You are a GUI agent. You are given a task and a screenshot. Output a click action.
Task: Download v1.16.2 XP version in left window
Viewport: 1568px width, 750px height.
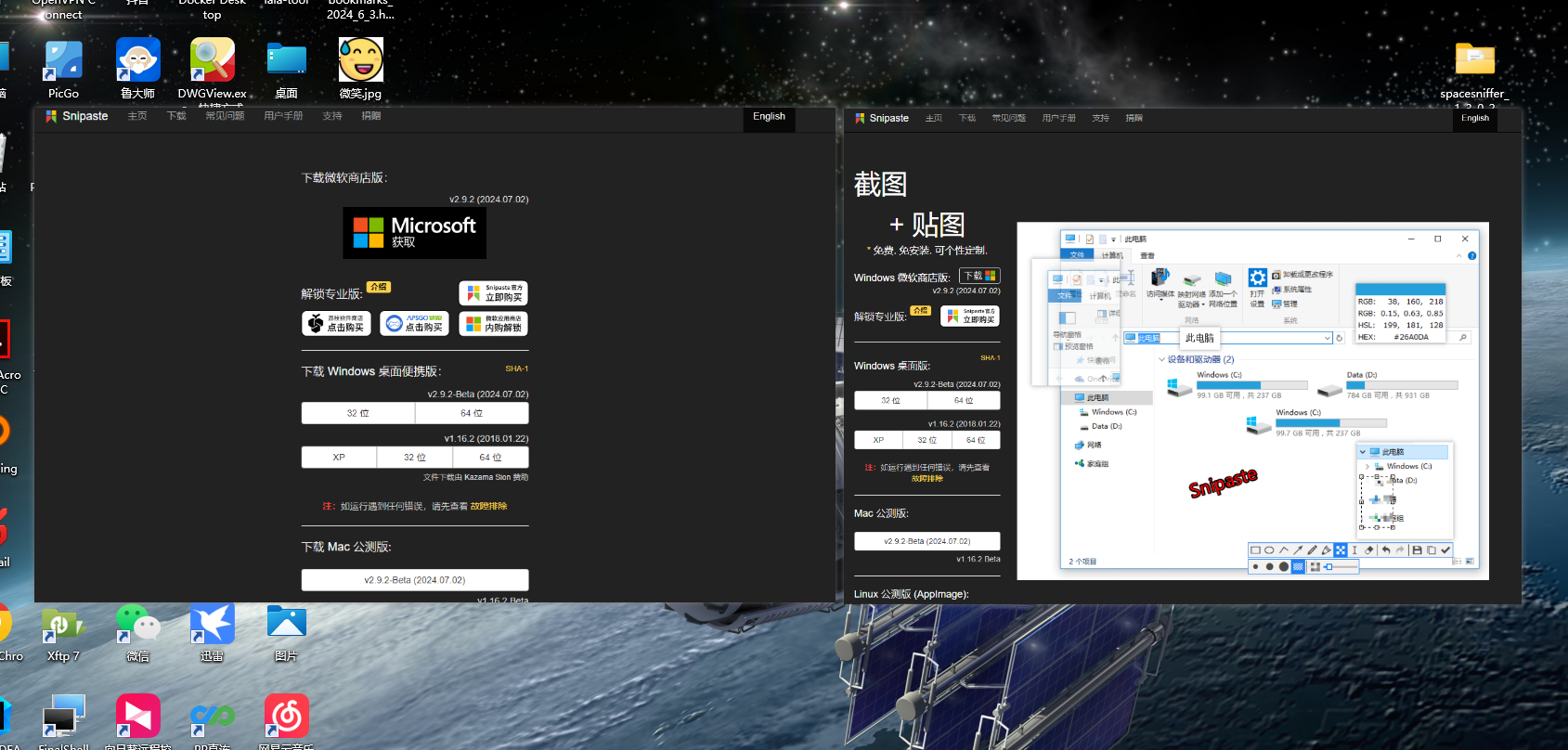click(x=339, y=458)
